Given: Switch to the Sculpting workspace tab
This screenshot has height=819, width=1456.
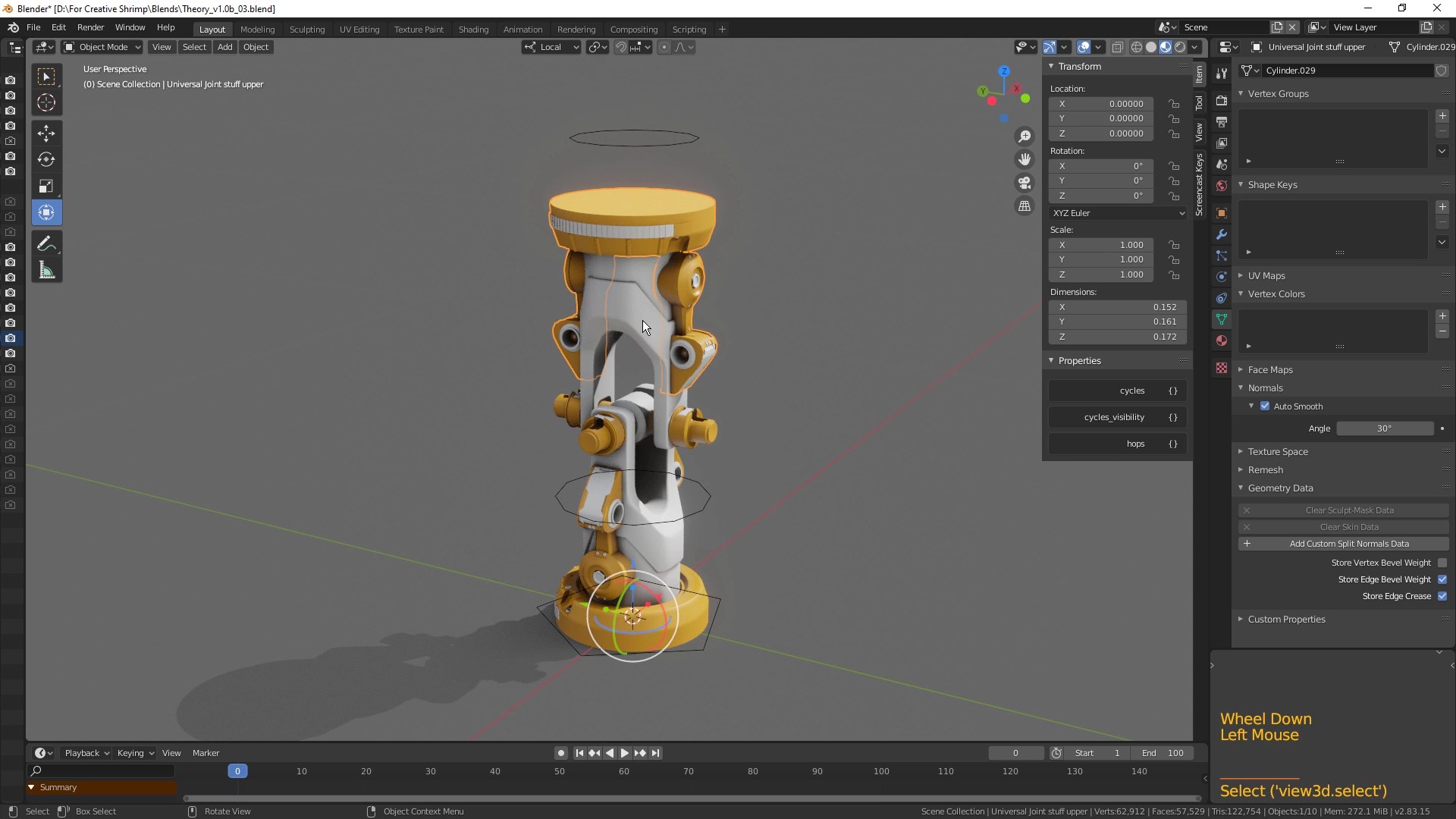Looking at the screenshot, I should [306, 30].
